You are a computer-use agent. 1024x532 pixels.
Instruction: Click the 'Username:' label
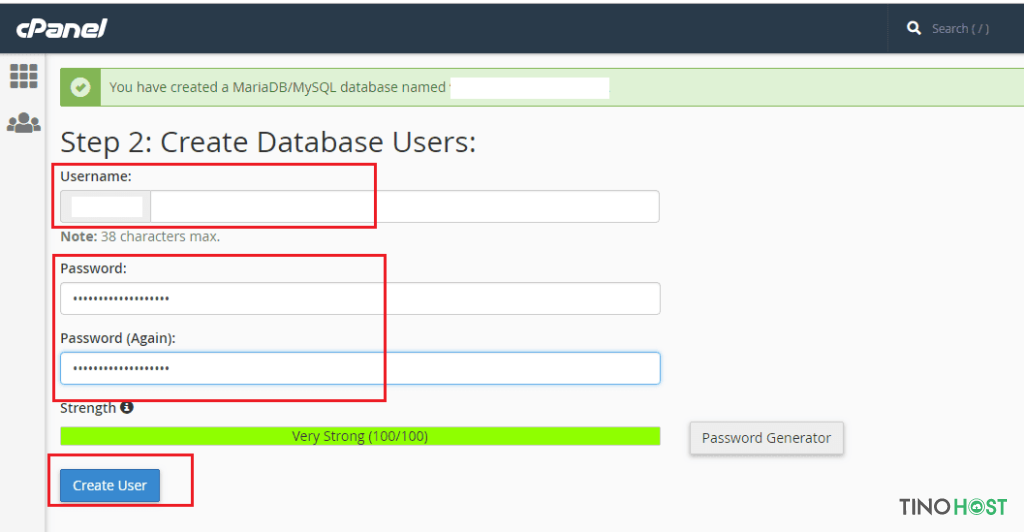coord(96,176)
